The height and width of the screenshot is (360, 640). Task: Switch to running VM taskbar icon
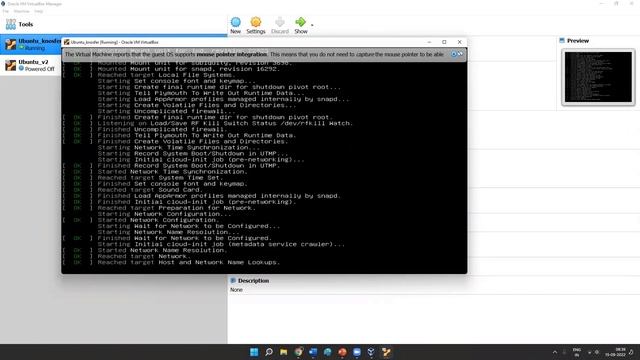click(x=386, y=352)
